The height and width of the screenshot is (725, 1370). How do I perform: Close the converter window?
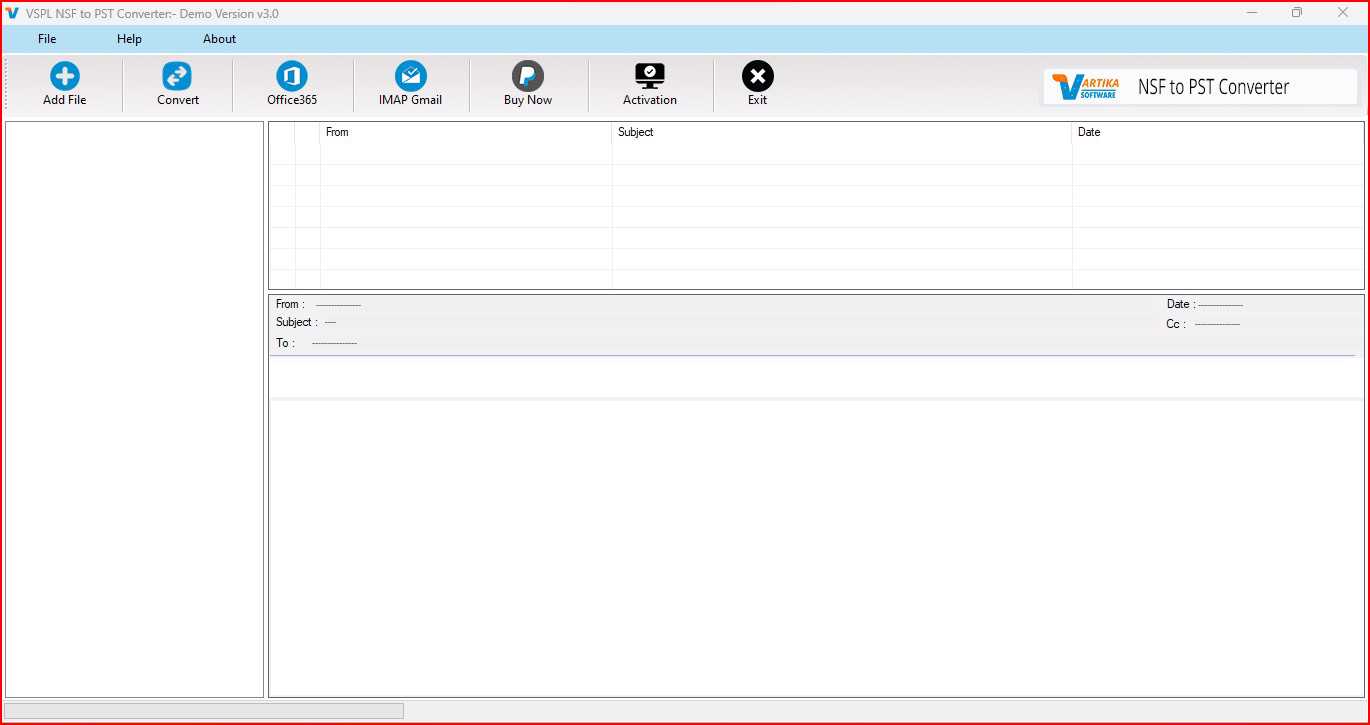(x=1343, y=13)
